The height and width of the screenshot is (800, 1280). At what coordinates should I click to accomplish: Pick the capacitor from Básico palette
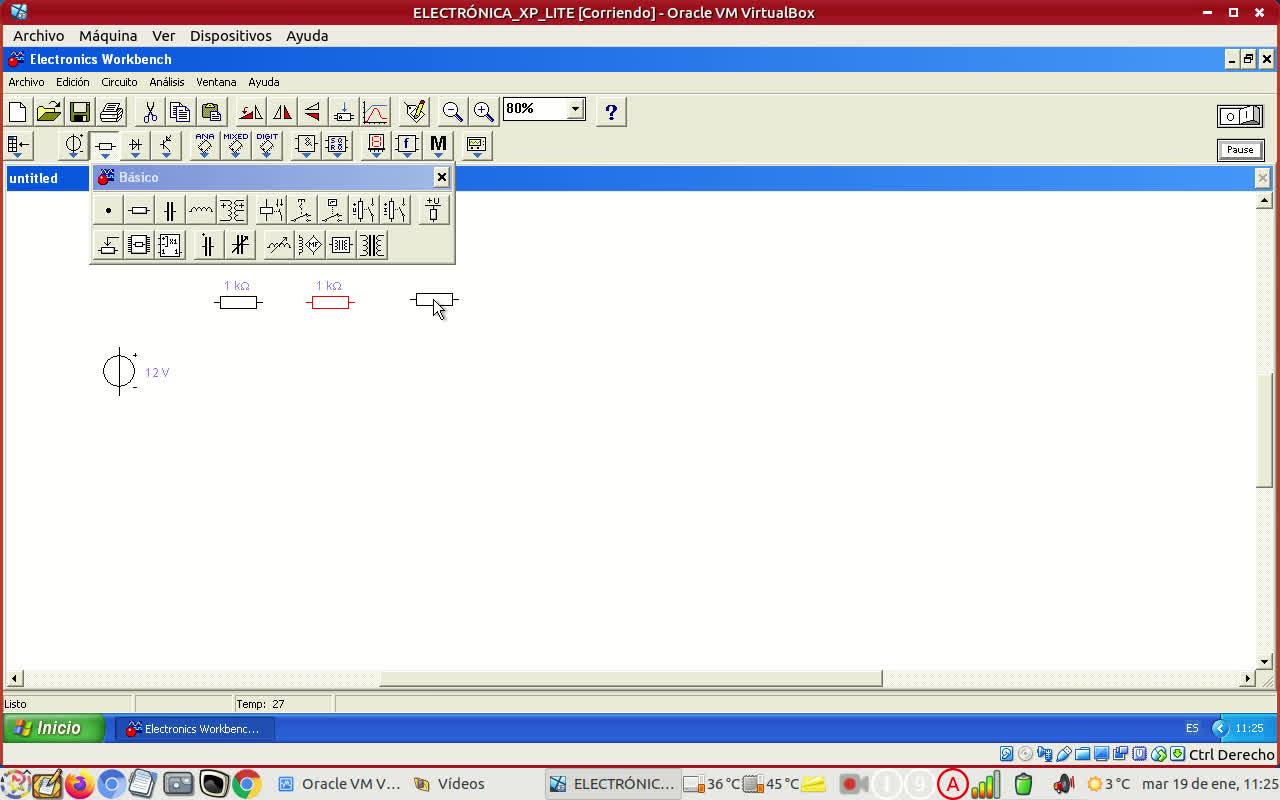click(x=170, y=211)
